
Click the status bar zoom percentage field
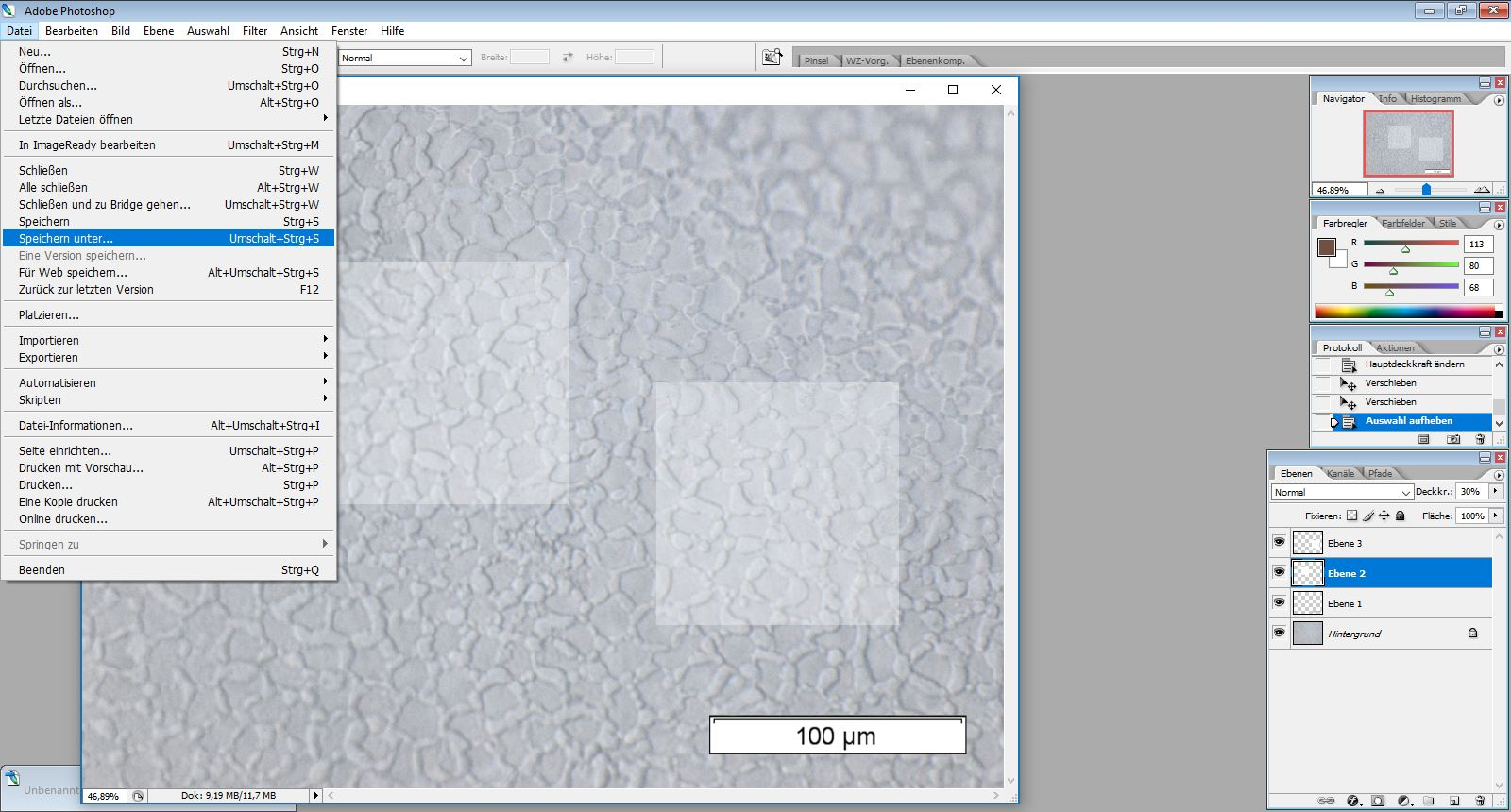click(105, 796)
